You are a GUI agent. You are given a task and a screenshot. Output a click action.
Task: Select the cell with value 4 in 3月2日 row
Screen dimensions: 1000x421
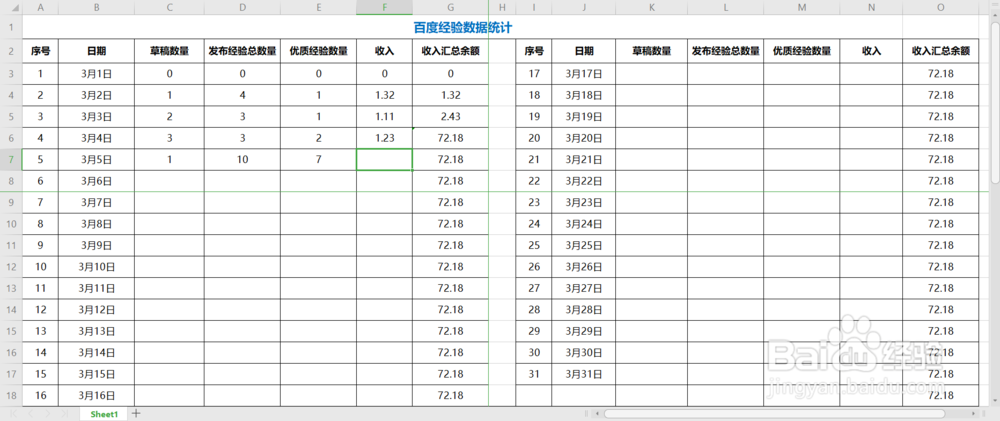(242, 95)
